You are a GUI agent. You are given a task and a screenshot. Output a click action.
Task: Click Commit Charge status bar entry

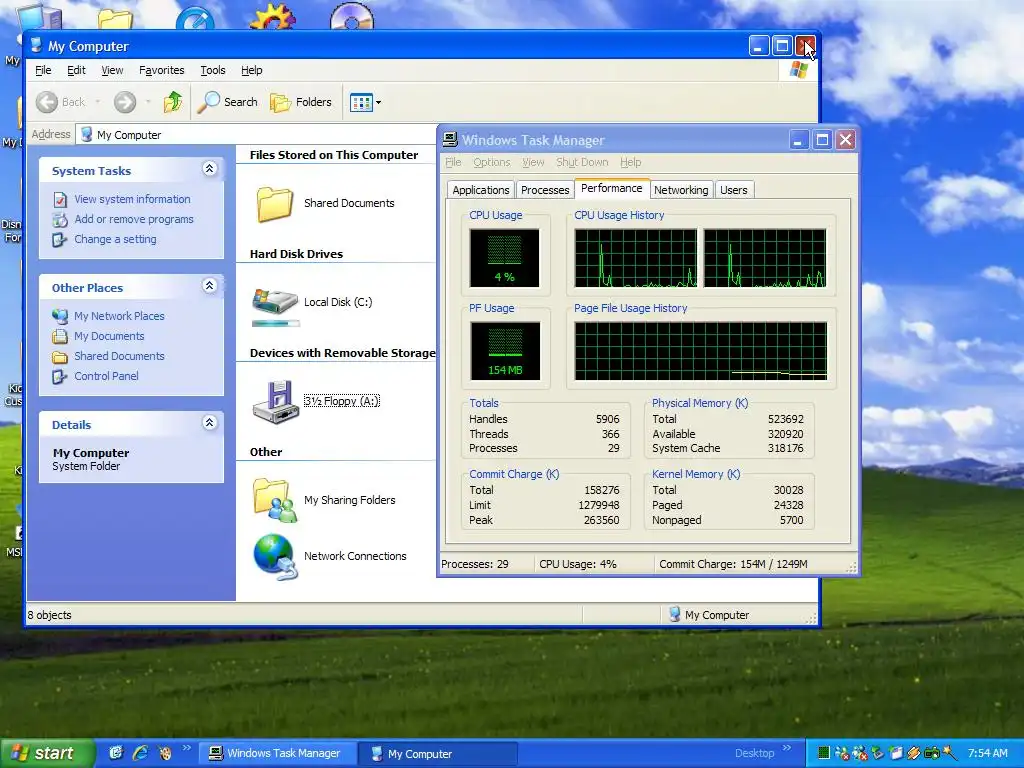click(x=733, y=564)
